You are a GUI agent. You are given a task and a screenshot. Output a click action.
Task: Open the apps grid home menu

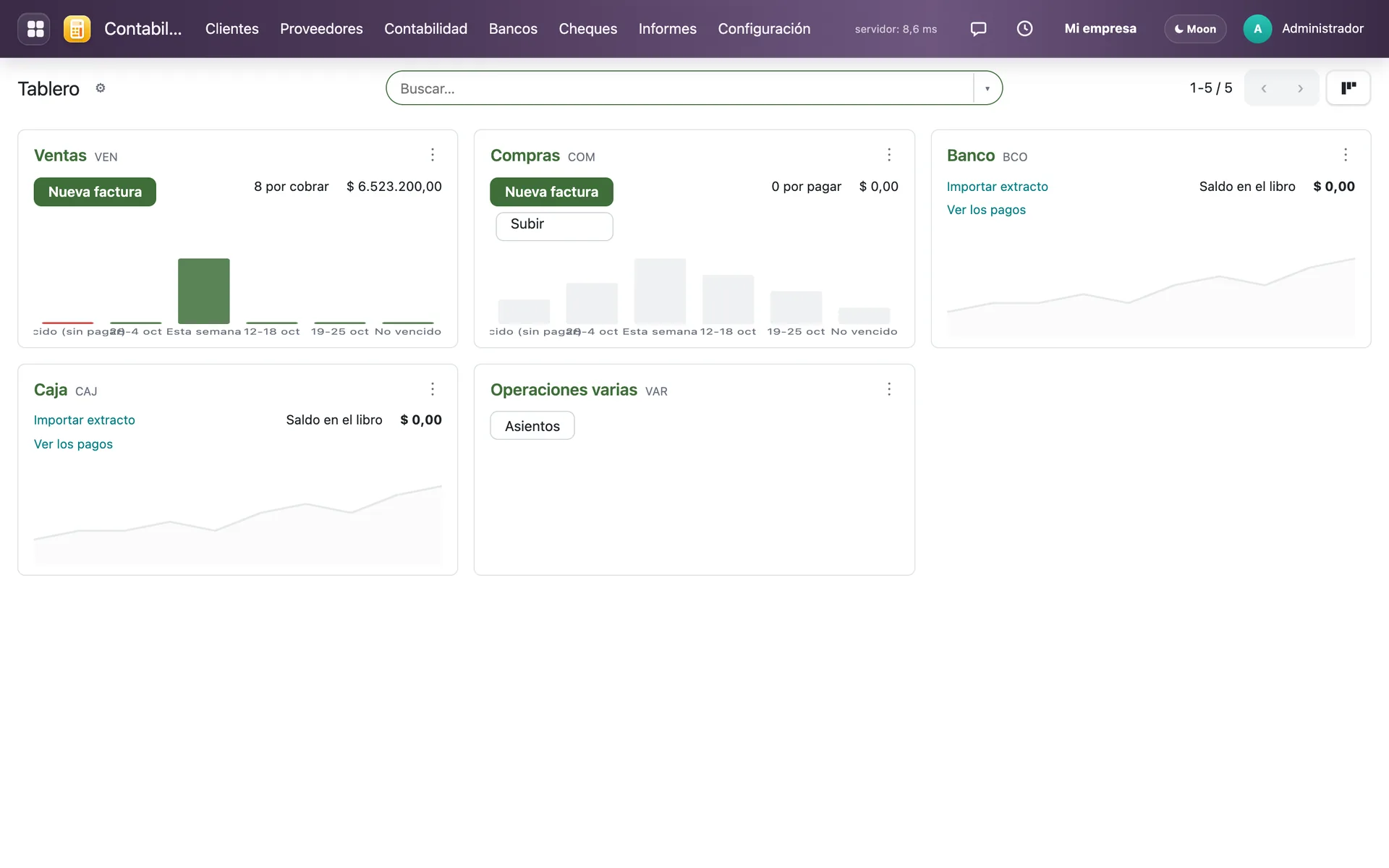(34, 29)
